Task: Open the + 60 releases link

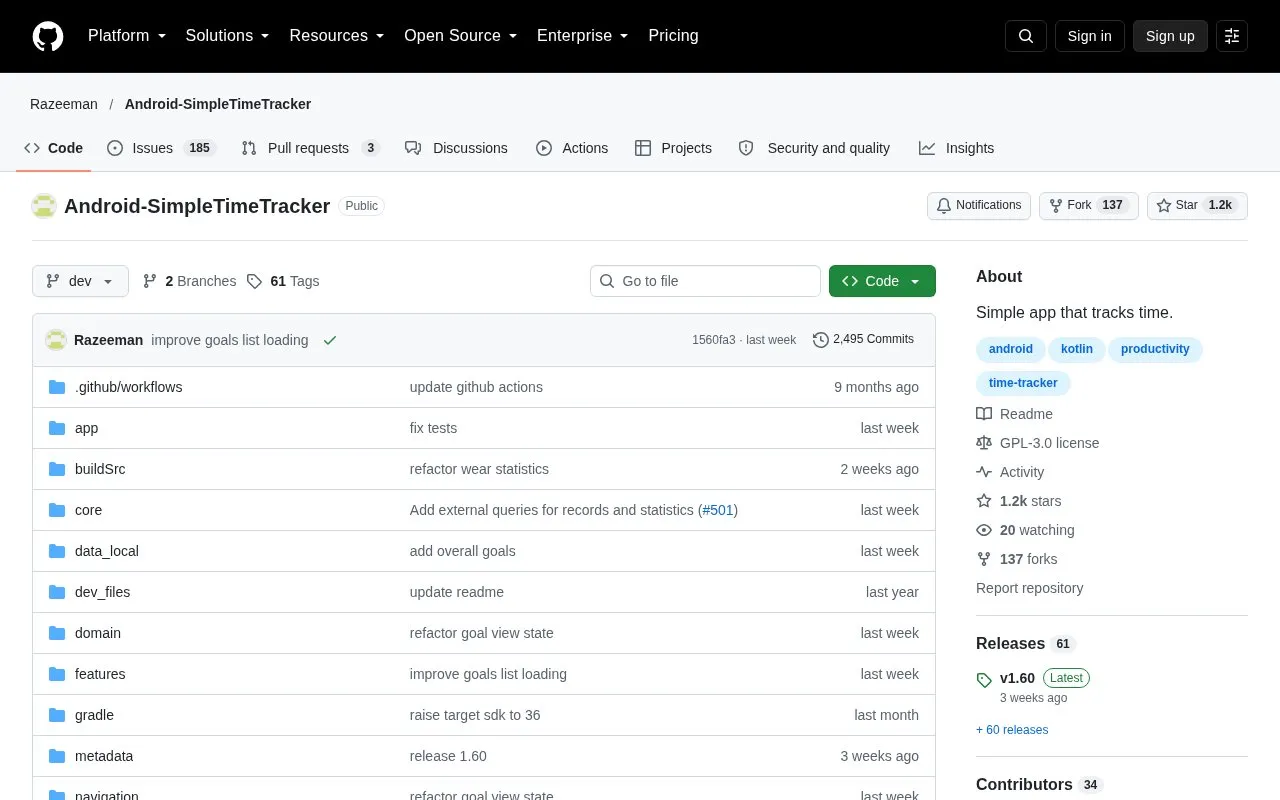Action: point(1012,730)
